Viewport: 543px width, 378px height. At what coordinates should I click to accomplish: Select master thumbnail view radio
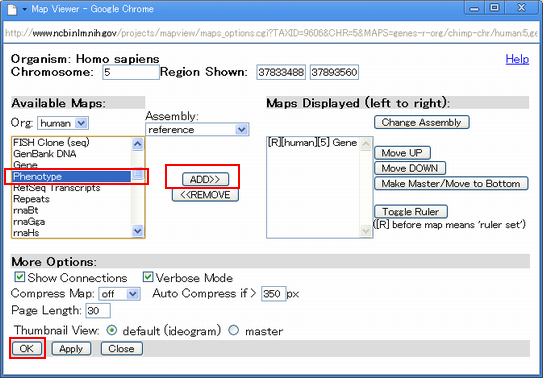point(234,331)
